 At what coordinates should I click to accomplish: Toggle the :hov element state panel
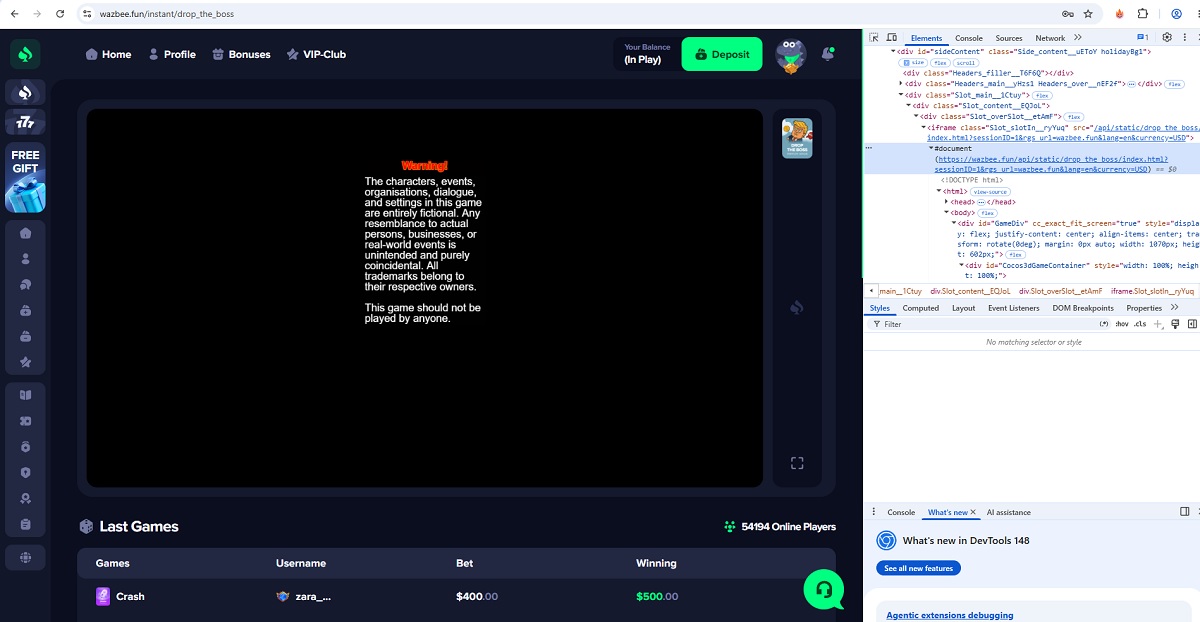[1122, 324]
